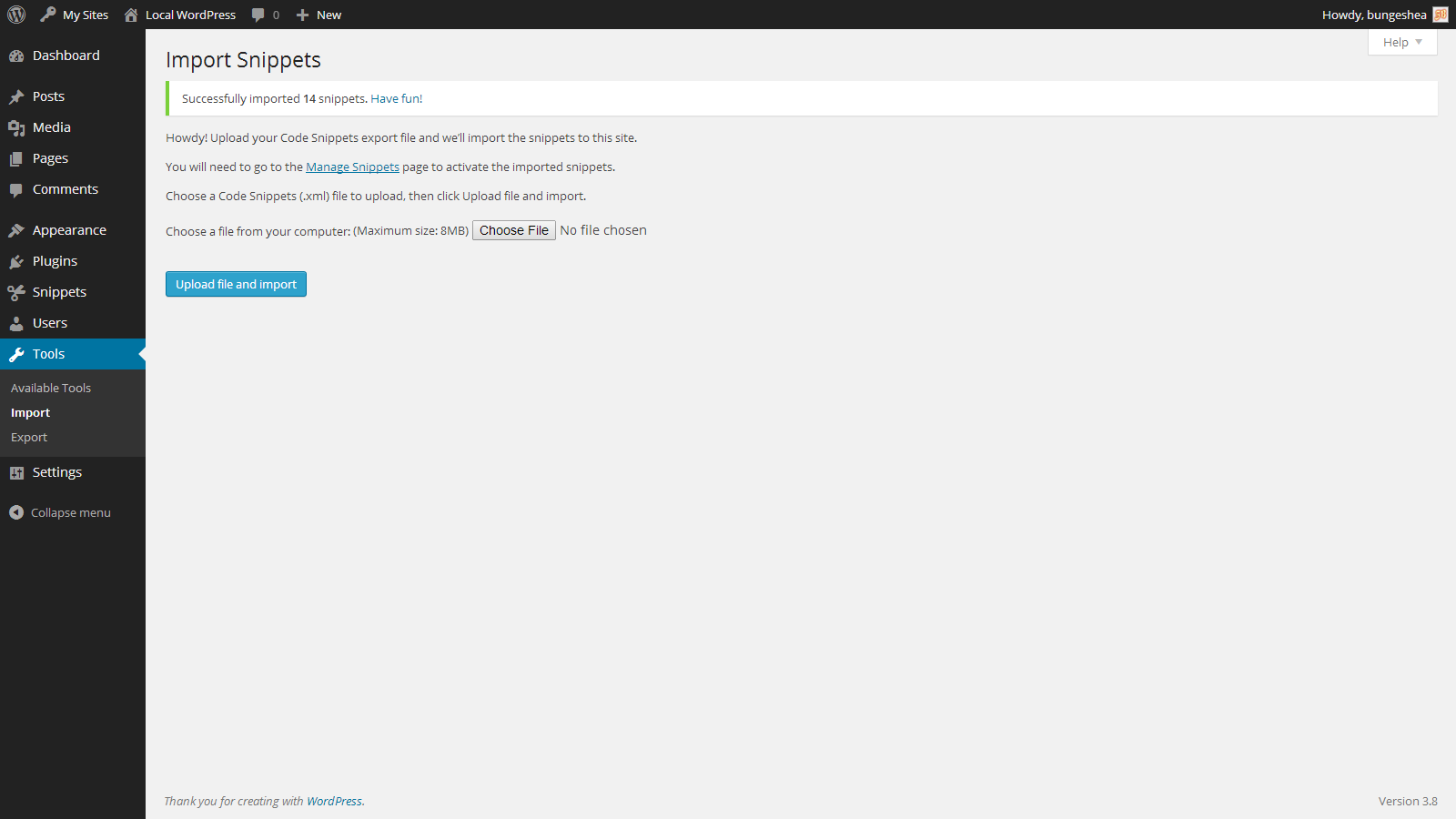Expand the Help dropdown tab
This screenshot has width=1456, height=819.
[x=1402, y=42]
